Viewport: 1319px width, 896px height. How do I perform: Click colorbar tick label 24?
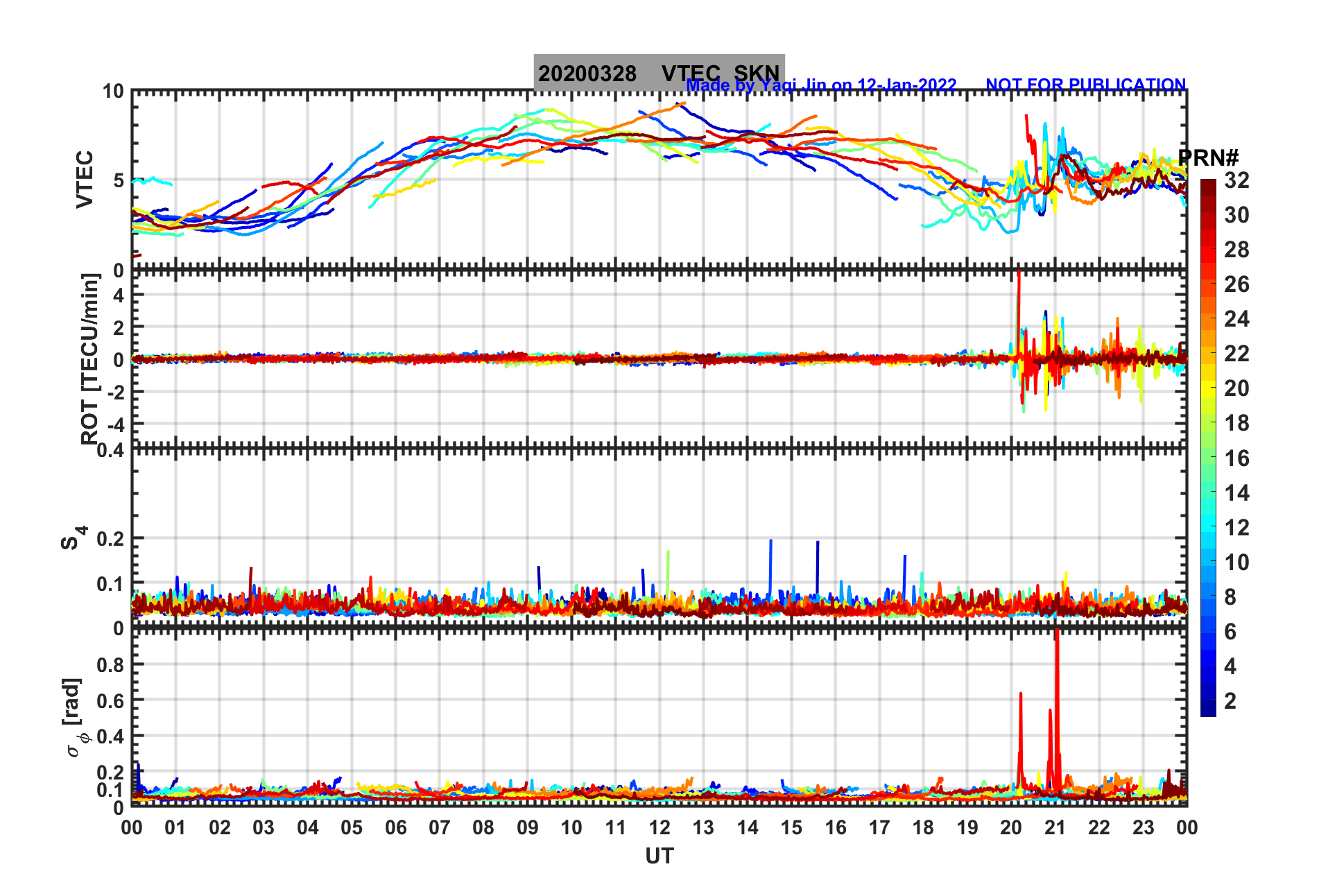[x=1236, y=319]
